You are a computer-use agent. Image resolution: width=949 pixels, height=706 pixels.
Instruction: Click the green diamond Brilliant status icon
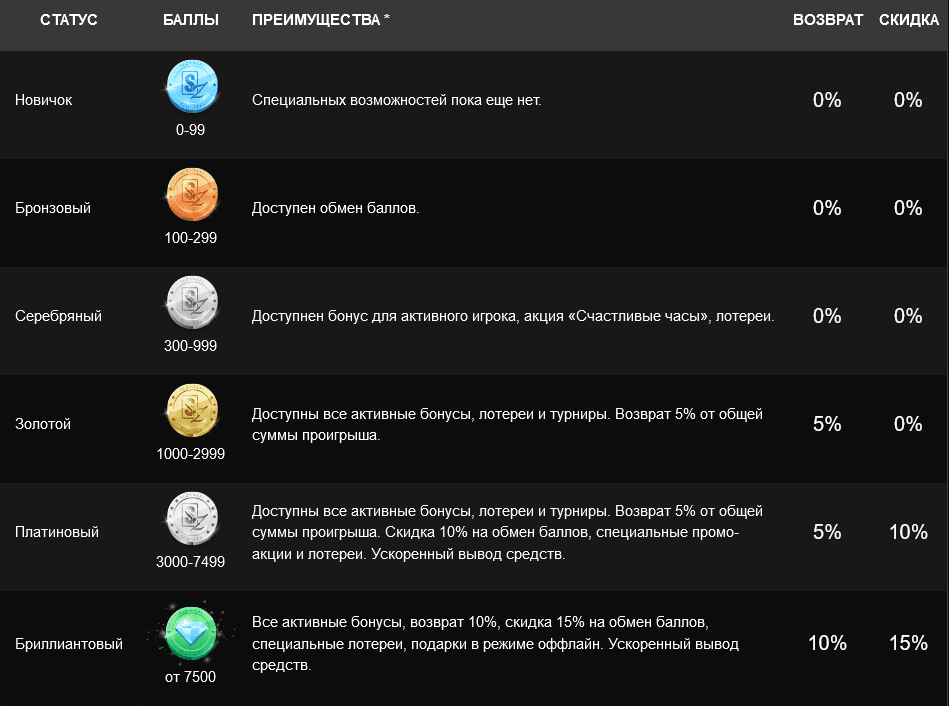(191, 633)
